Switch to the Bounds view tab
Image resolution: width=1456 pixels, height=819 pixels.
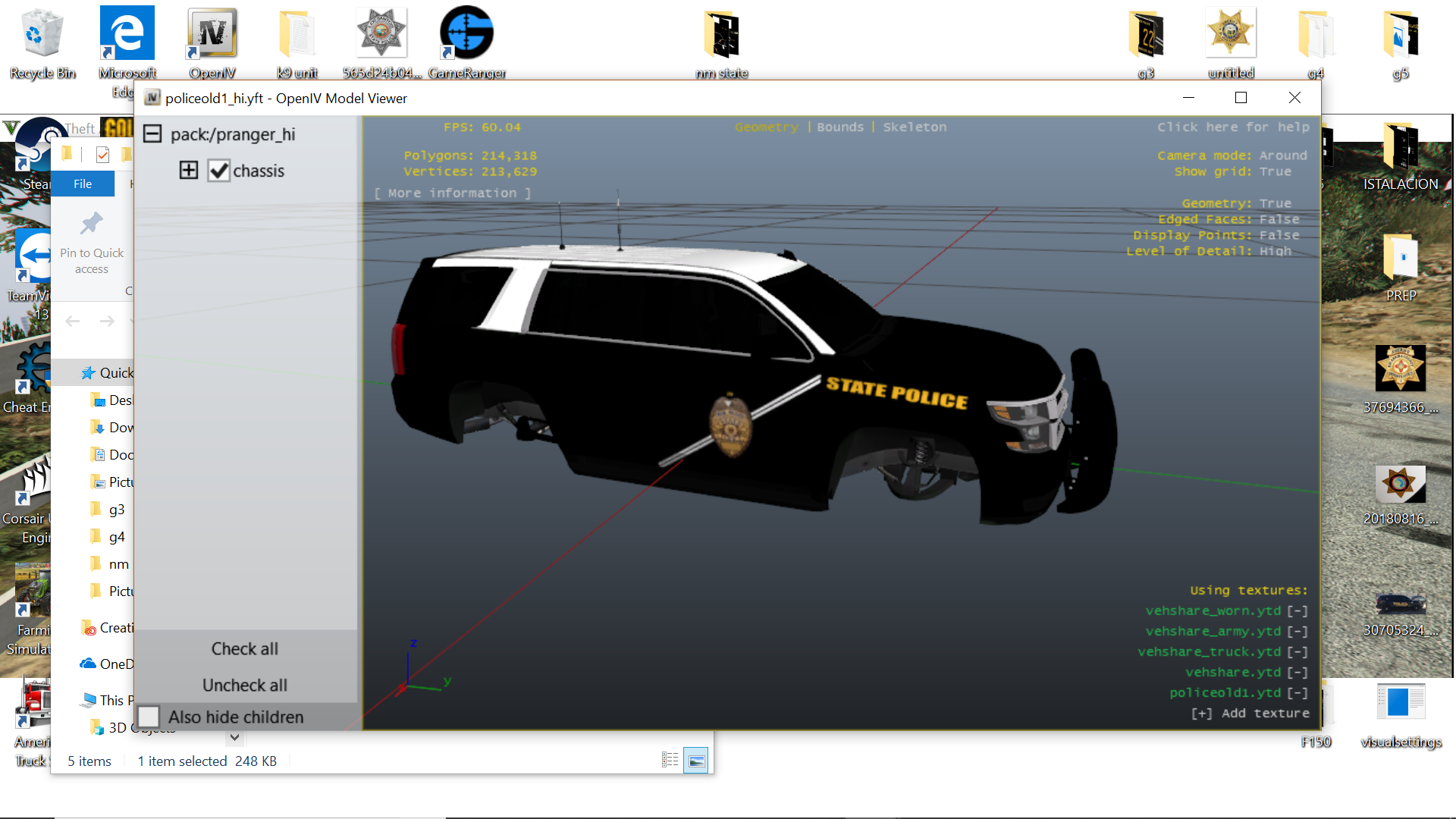[839, 127]
